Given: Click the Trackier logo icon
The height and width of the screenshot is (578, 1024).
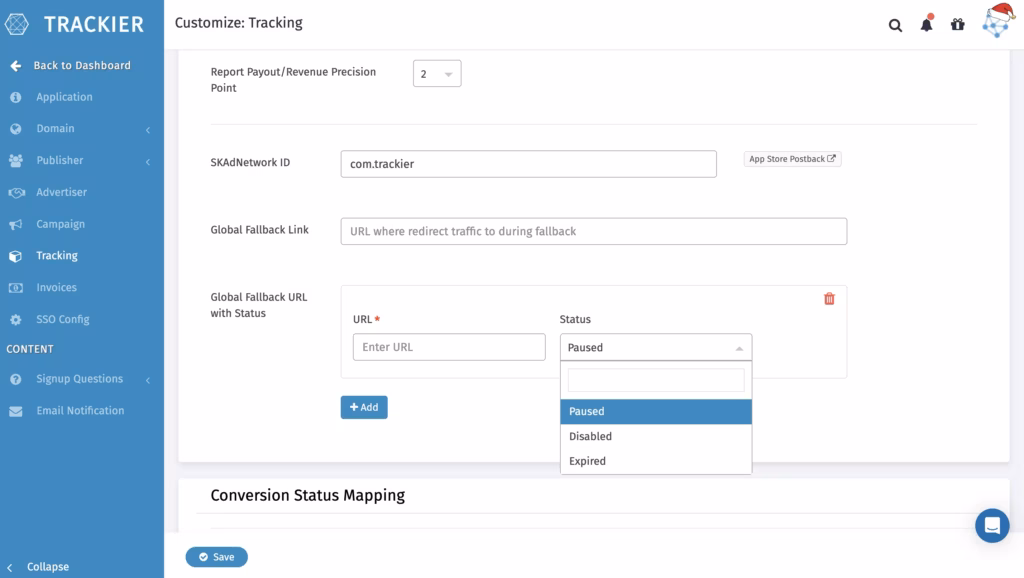Looking at the screenshot, I should point(17,24).
